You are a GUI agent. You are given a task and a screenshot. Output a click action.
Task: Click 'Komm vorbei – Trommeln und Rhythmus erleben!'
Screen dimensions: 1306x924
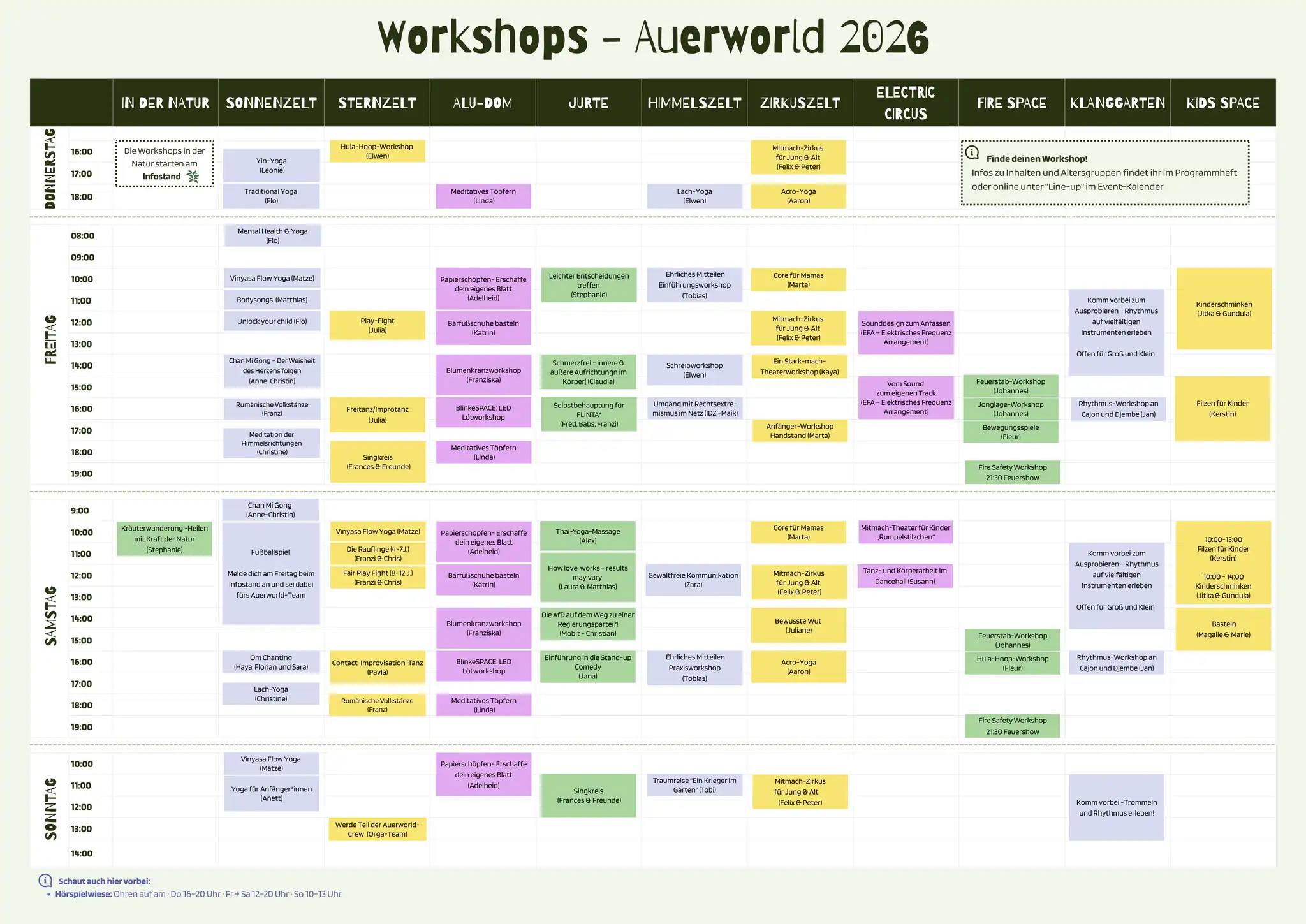point(1117,807)
